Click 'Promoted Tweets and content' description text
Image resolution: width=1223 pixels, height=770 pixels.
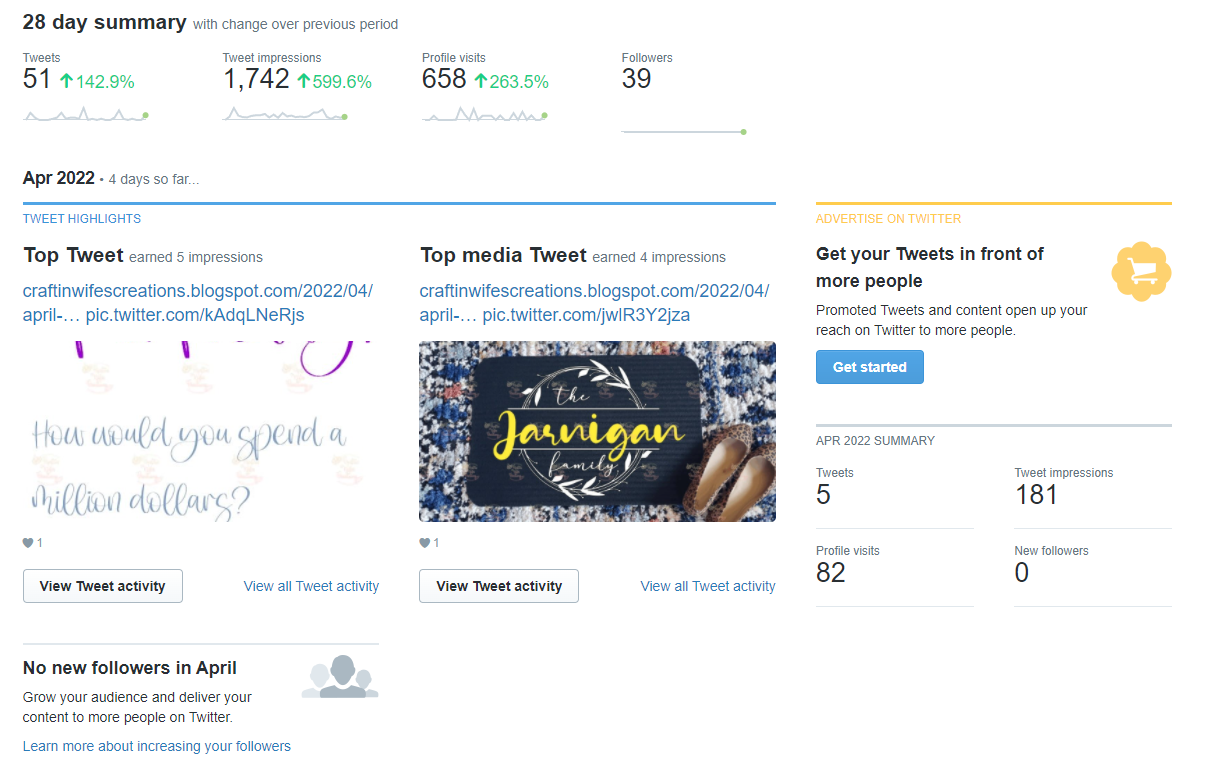pyautogui.click(x=952, y=320)
